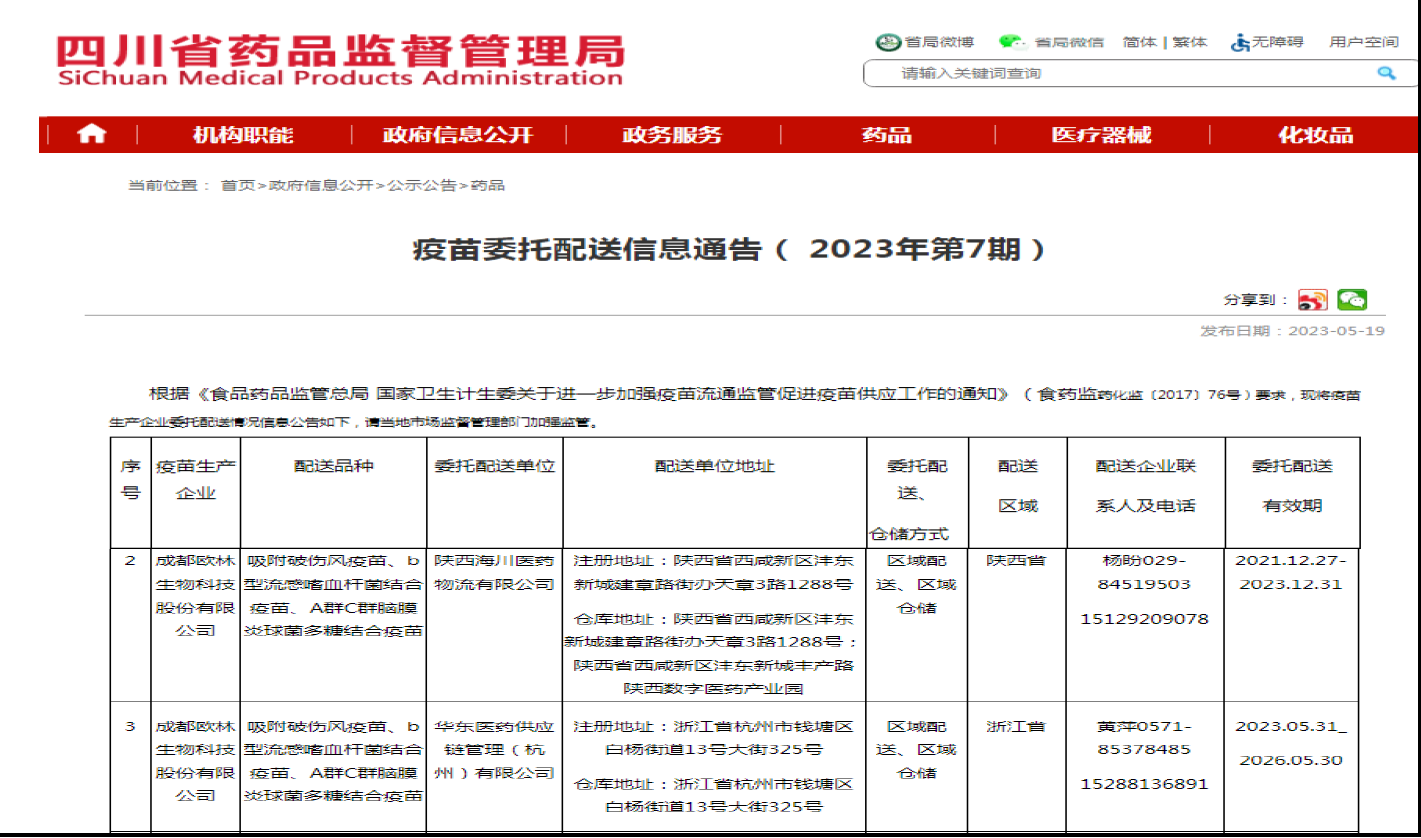Image resolution: width=1421 pixels, height=838 pixels.
Task: Click the home icon in navigation bar
Action: tap(91, 135)
